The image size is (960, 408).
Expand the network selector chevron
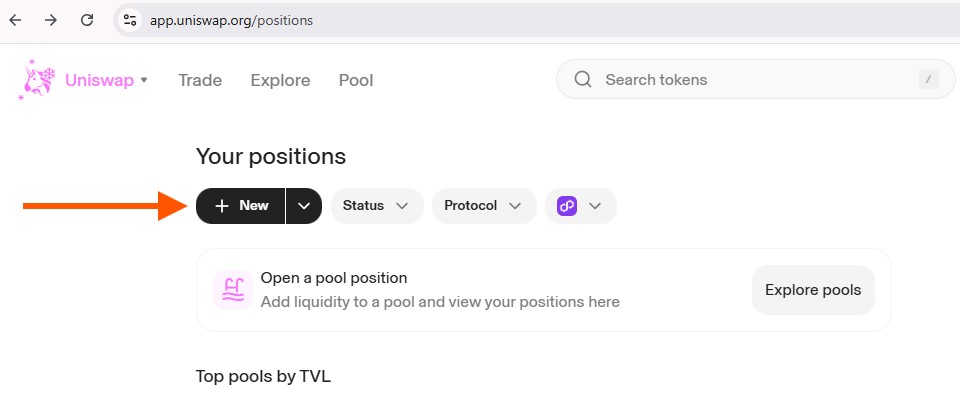(x=595, y=206)
